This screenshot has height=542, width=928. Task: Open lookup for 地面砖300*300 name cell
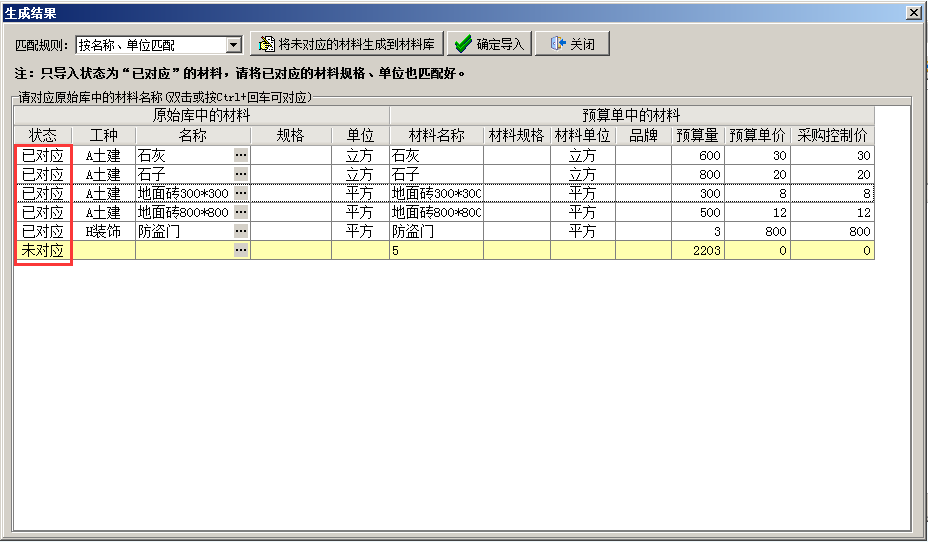pyautogui.click(x=241, y=193)
